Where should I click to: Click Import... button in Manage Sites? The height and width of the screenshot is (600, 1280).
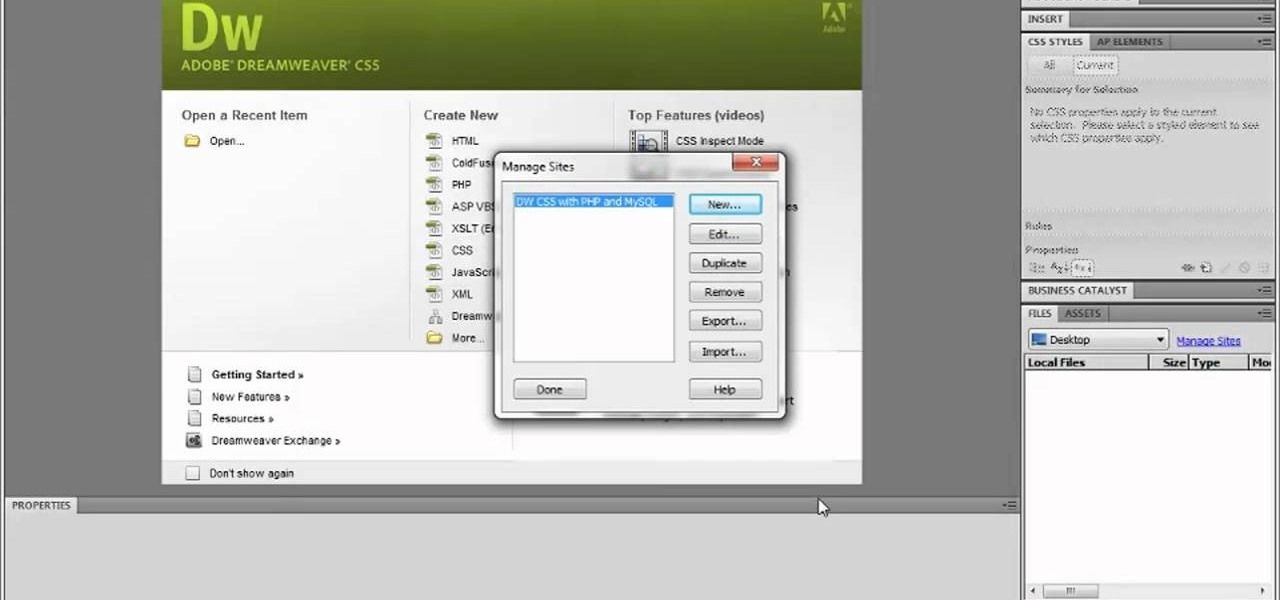click(x=725, y=352)
